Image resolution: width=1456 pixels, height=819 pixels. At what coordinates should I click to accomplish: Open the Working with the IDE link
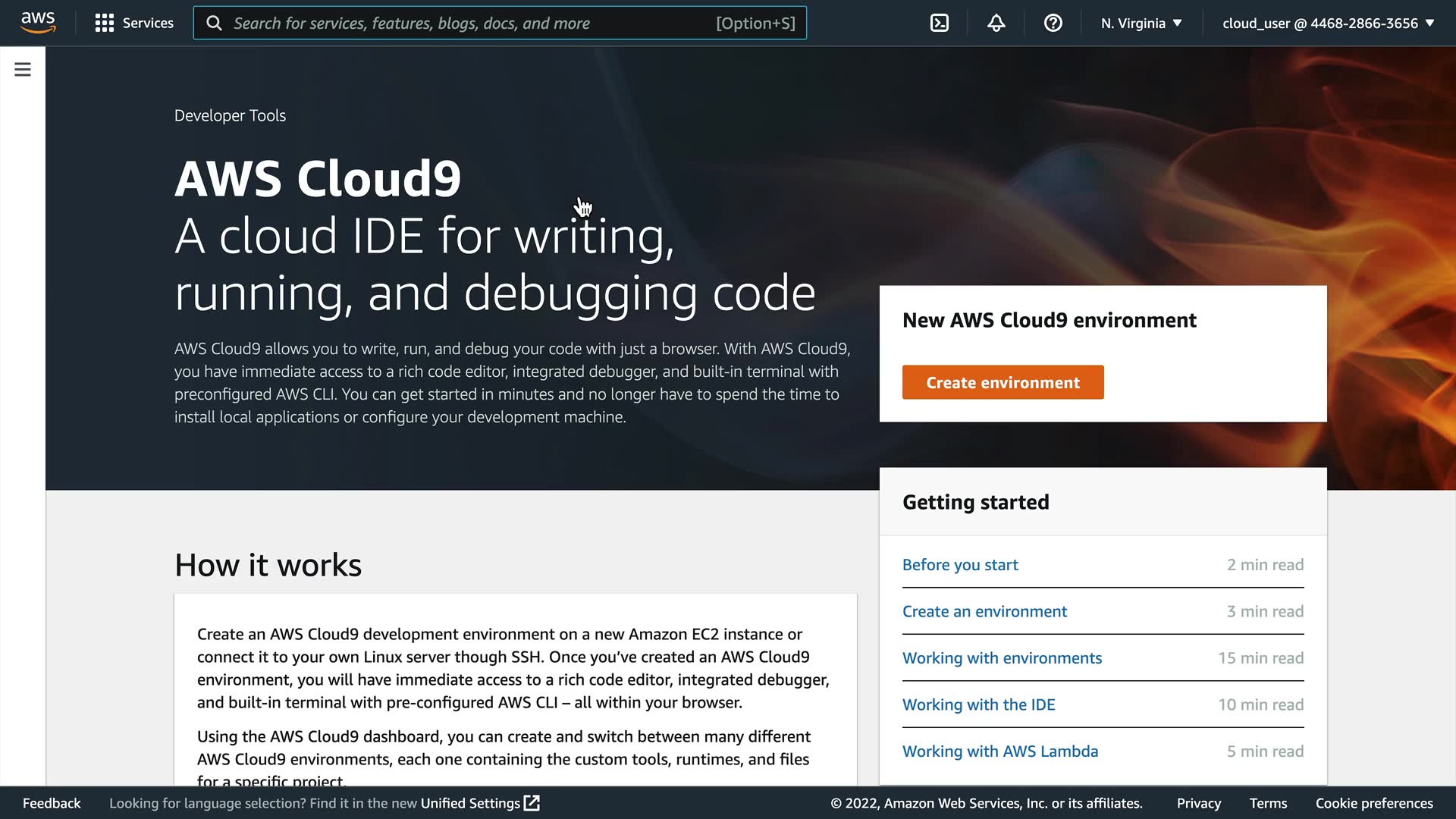tap(978, 704)
